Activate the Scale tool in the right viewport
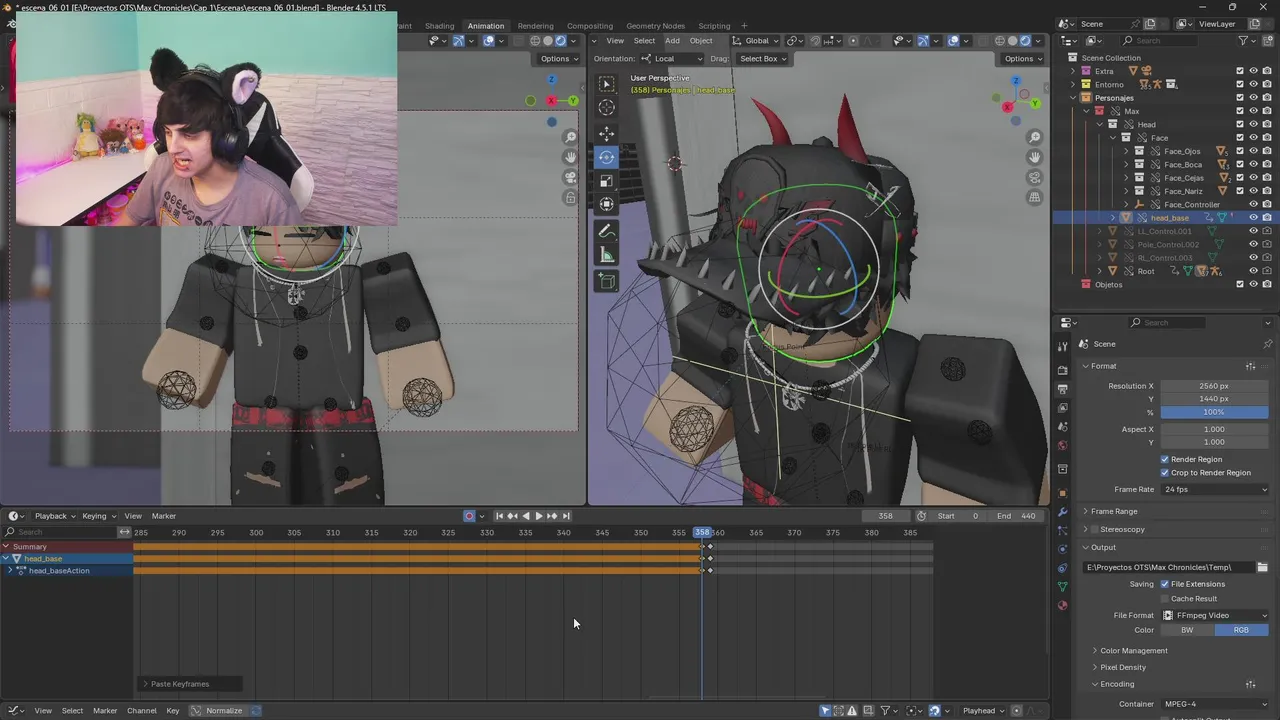 [x=606, y=181]
